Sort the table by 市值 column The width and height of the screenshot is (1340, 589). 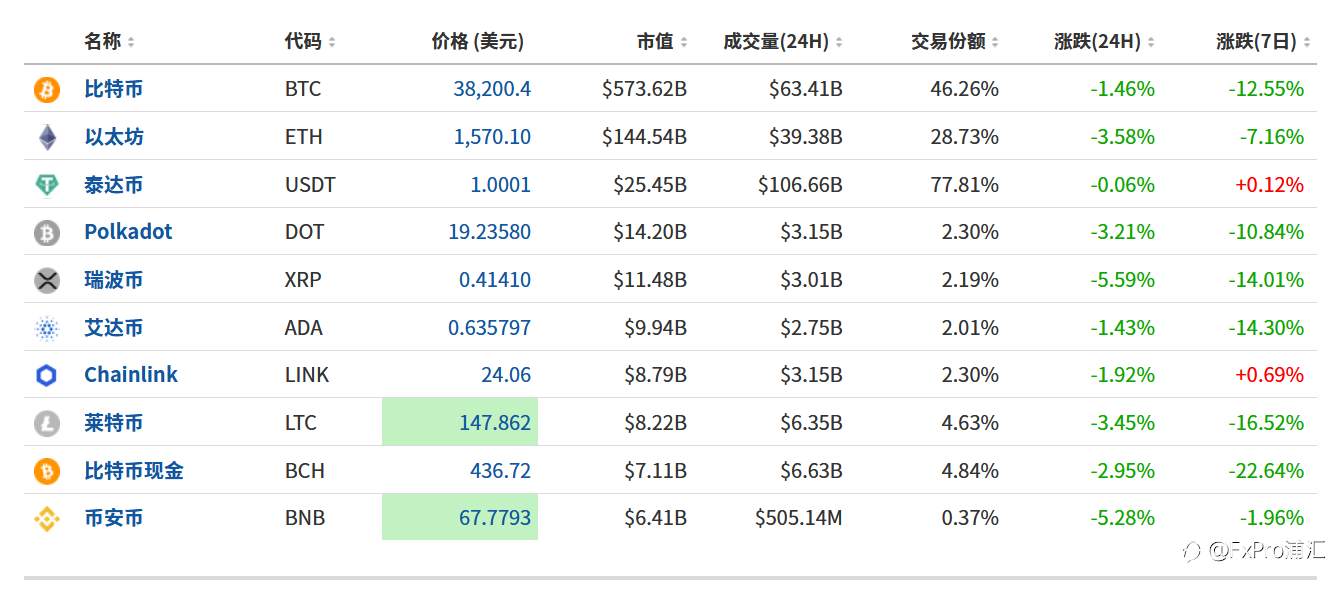pos(663,41)
